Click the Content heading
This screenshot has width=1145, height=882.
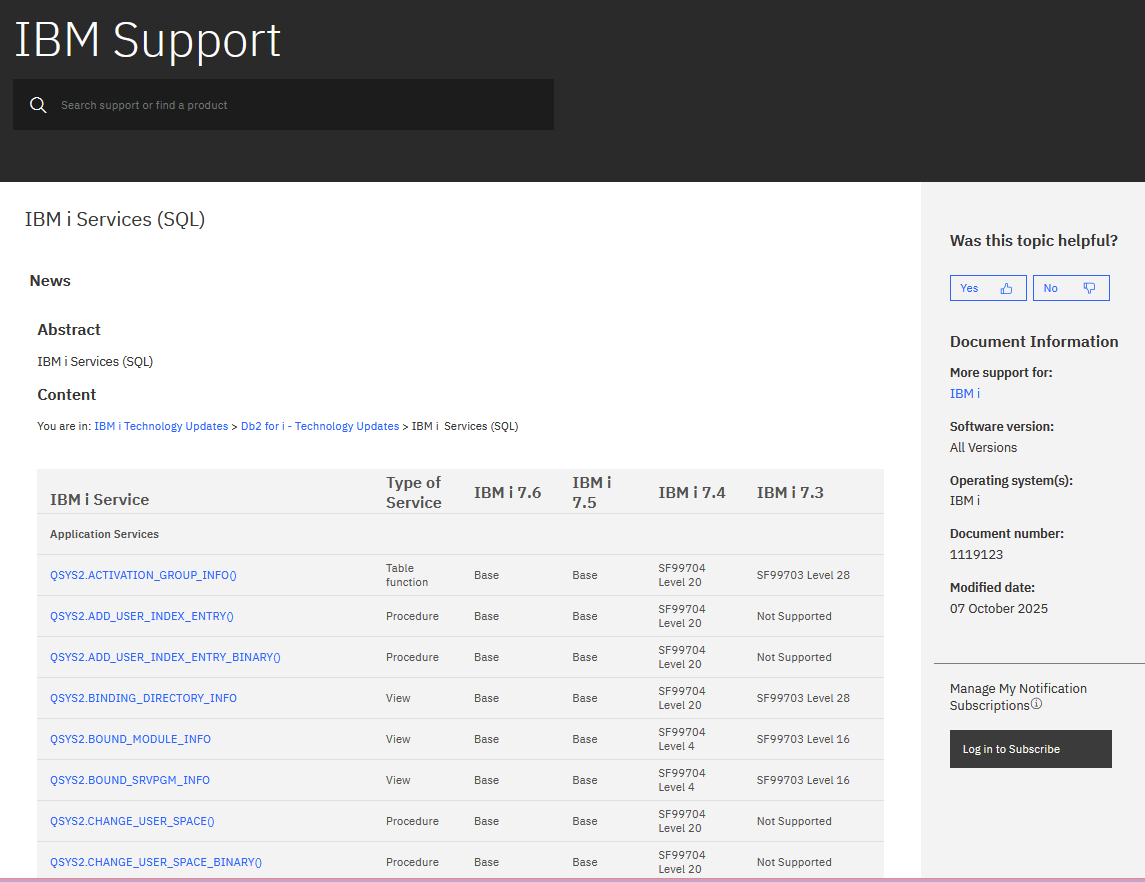point(66,394)
